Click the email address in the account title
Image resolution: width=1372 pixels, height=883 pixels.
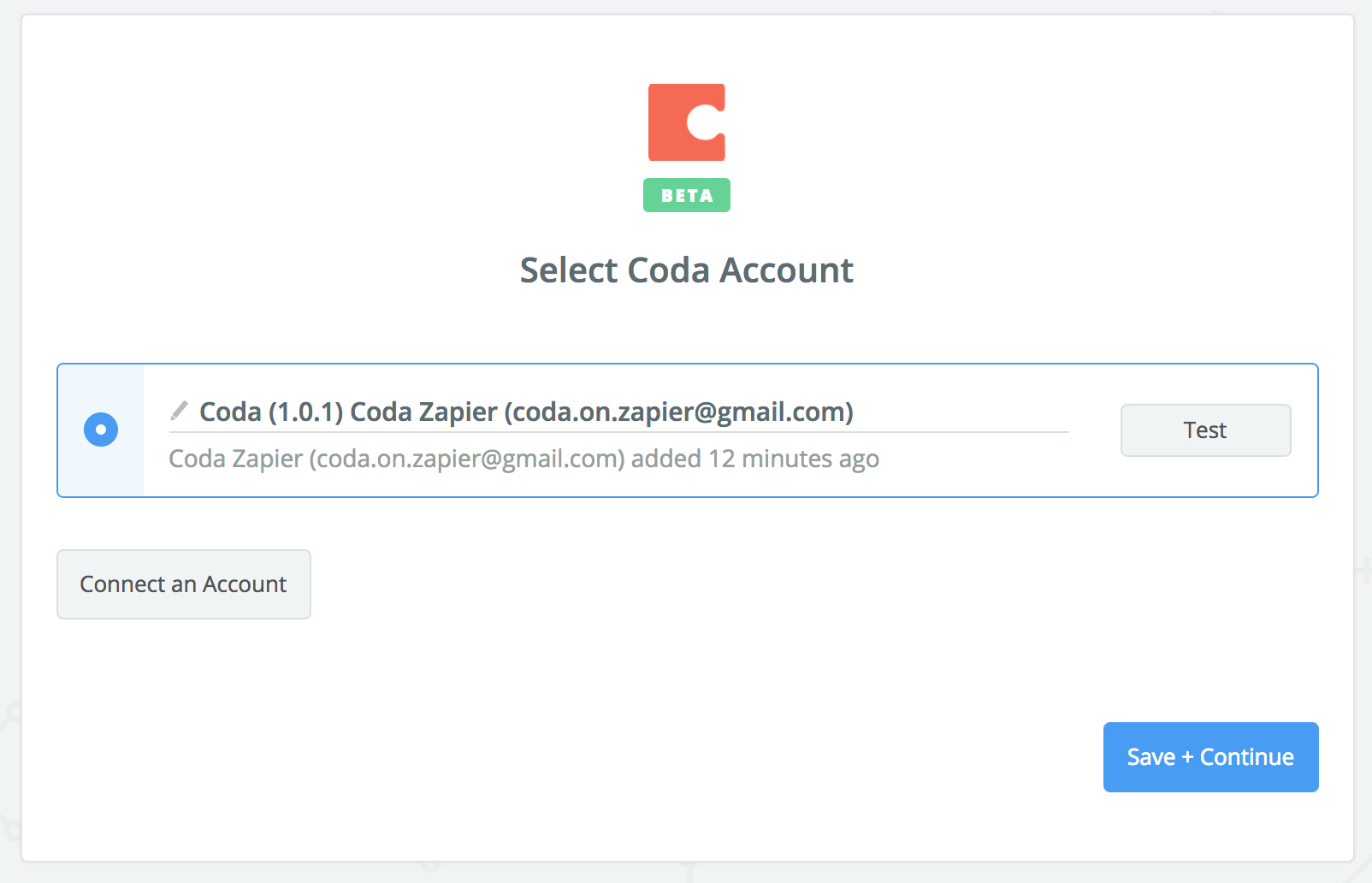pyautogui.click(x=679, y=412)
